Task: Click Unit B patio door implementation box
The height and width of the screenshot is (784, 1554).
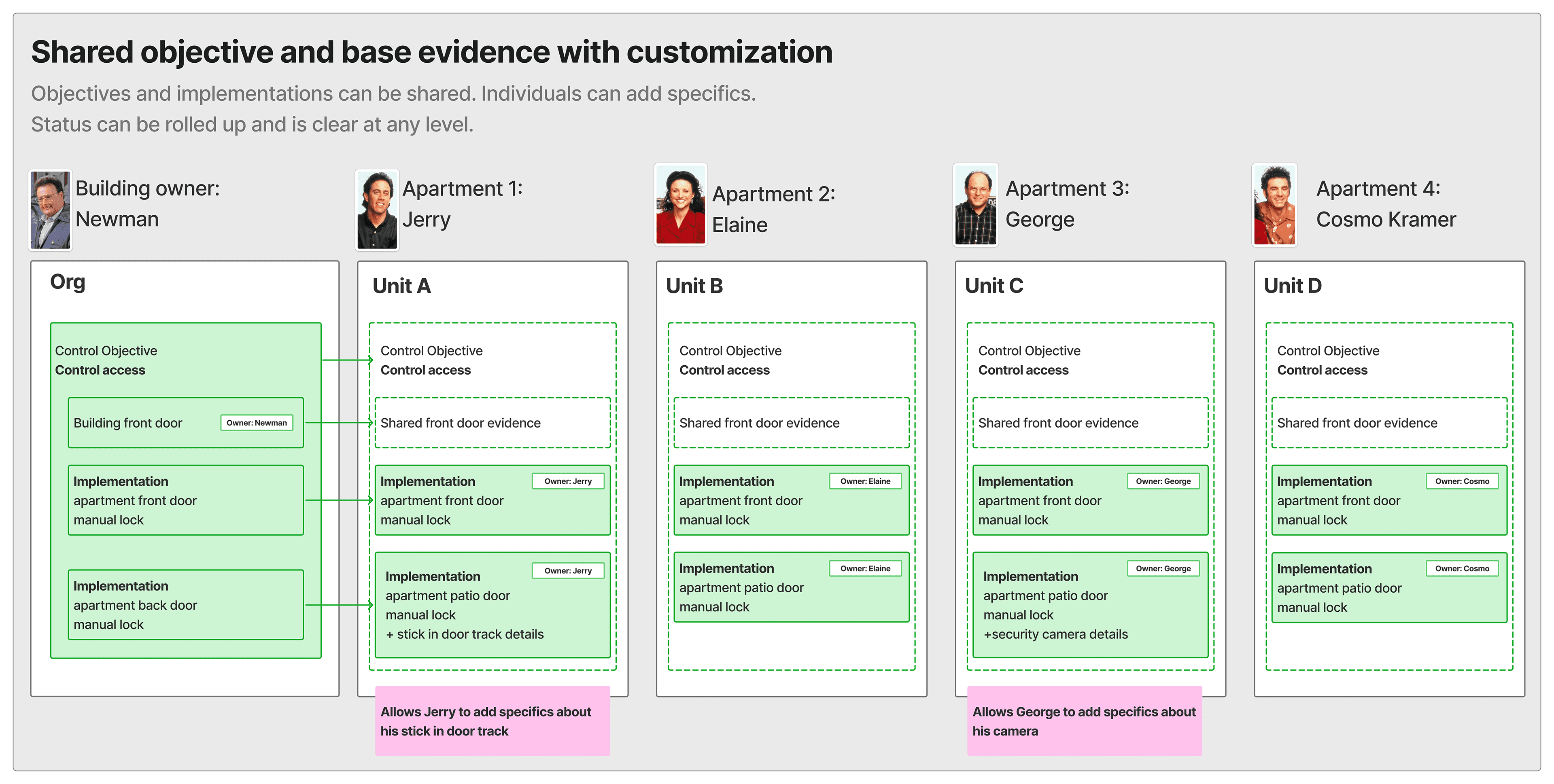Action: click(x=792, y=587)
